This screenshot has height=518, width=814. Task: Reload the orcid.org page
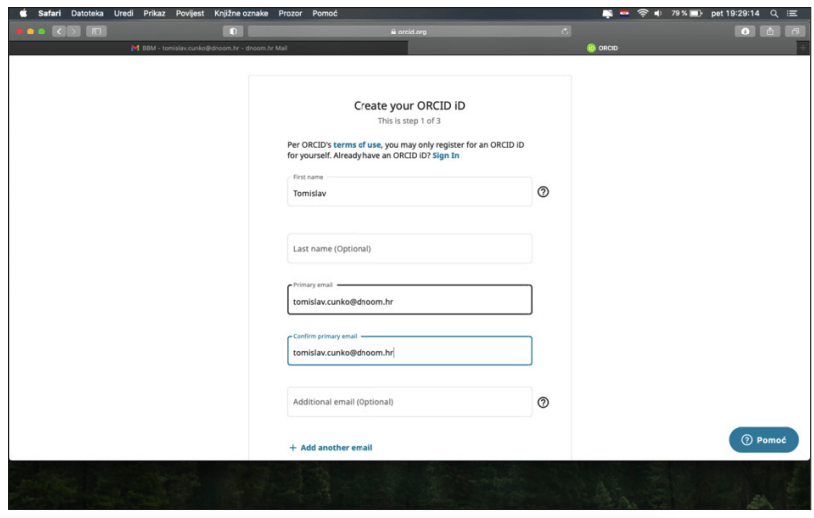(566, 32)
